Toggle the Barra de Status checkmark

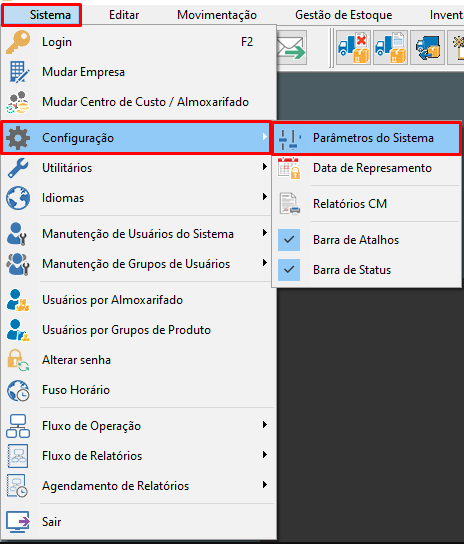click(289, 270)
